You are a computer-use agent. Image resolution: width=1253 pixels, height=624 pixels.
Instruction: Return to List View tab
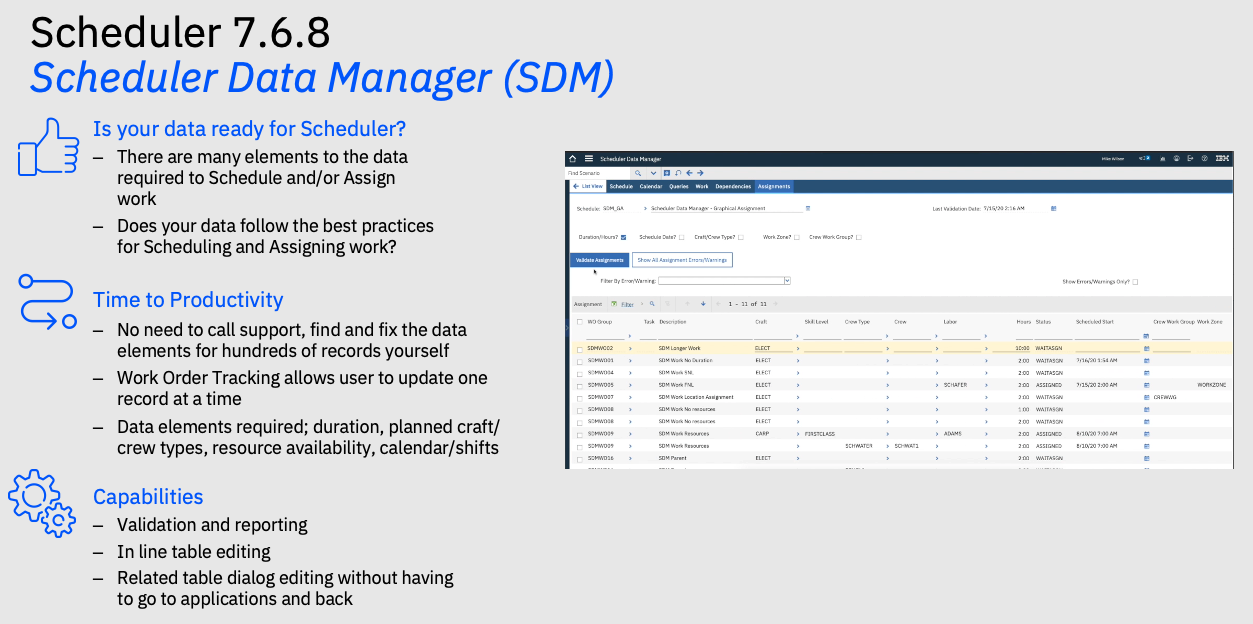coord(588,186)
